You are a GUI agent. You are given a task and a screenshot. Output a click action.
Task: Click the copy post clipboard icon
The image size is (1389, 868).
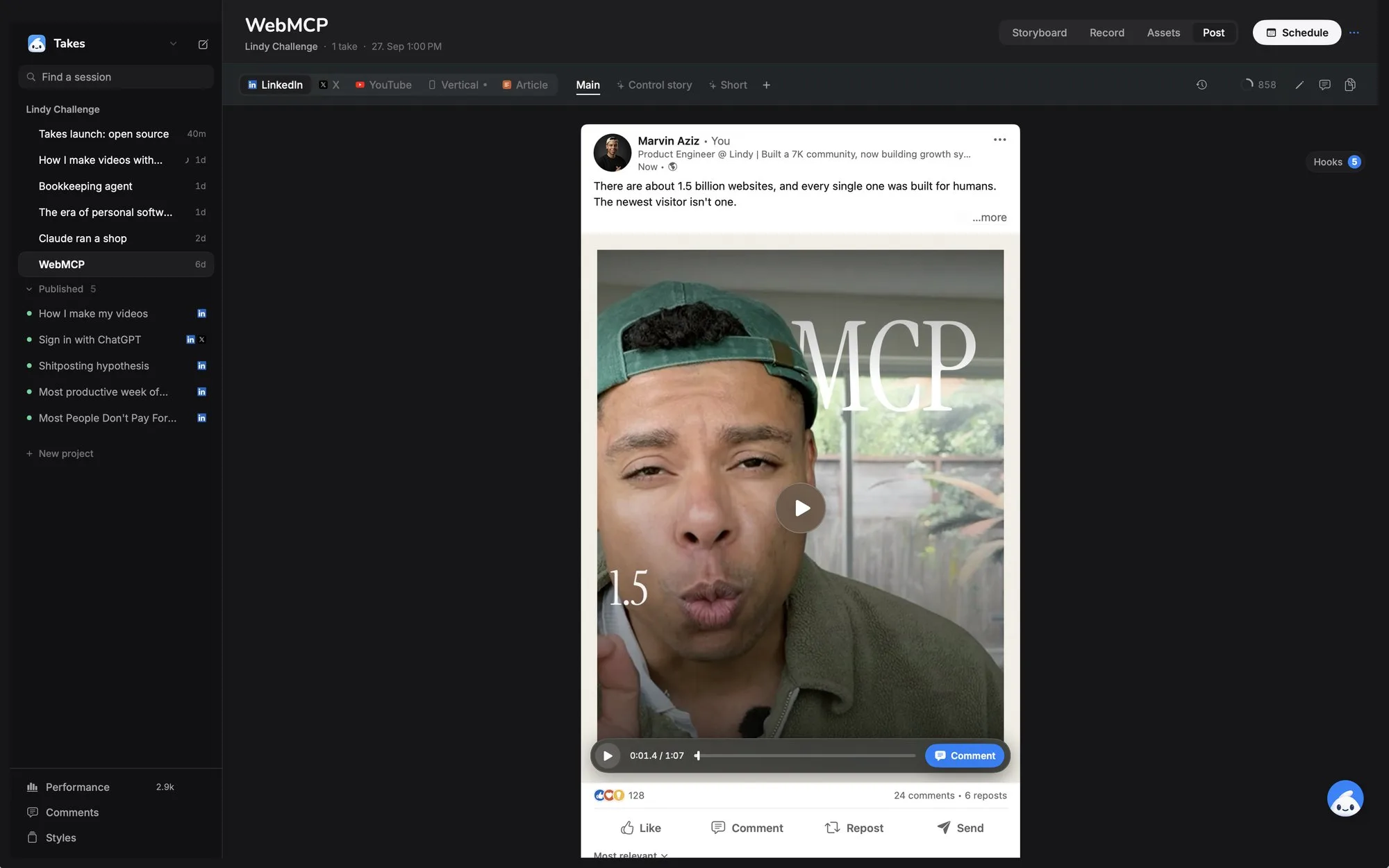pos(1350,85)
